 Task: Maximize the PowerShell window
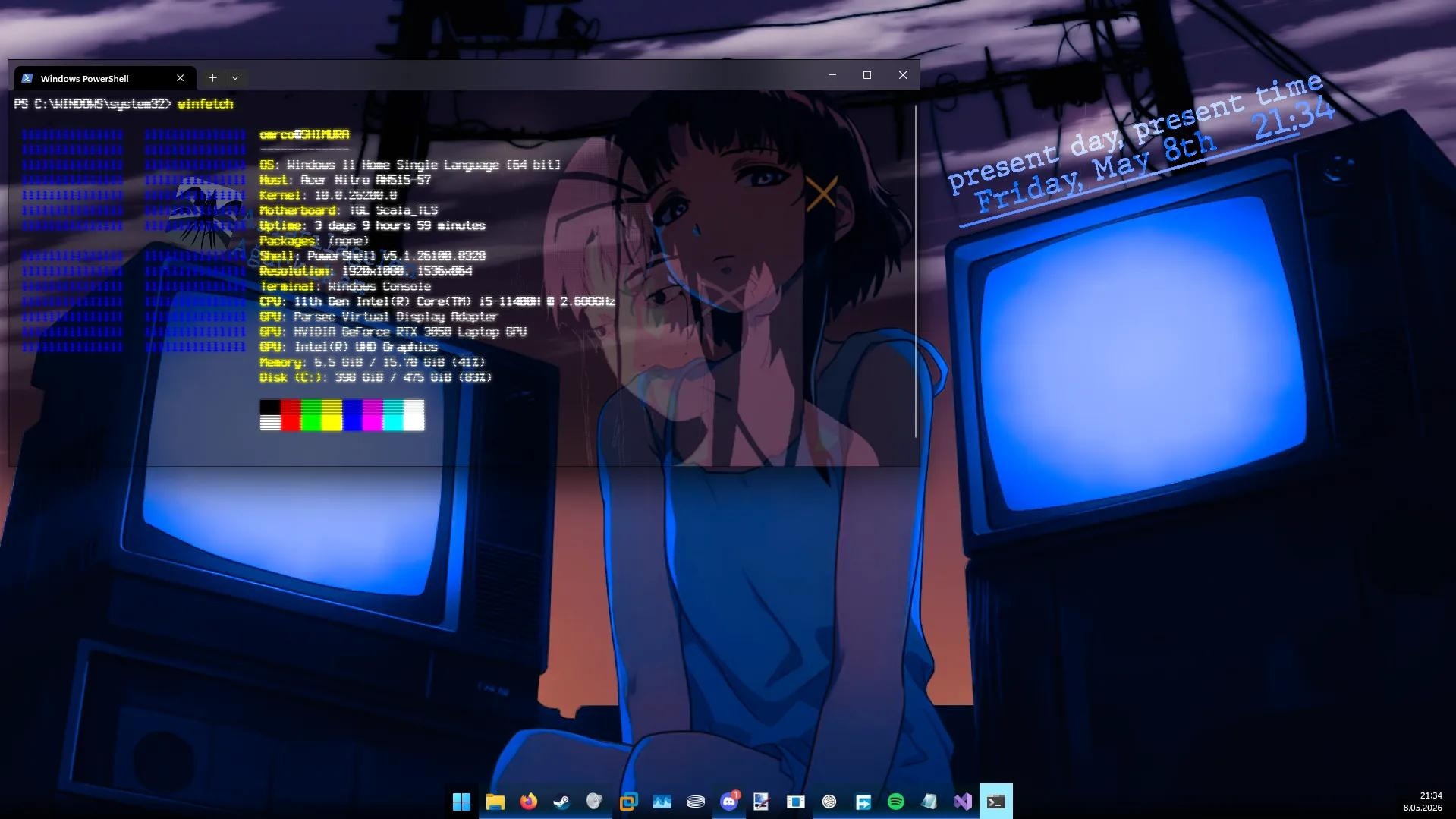[867, 75]
